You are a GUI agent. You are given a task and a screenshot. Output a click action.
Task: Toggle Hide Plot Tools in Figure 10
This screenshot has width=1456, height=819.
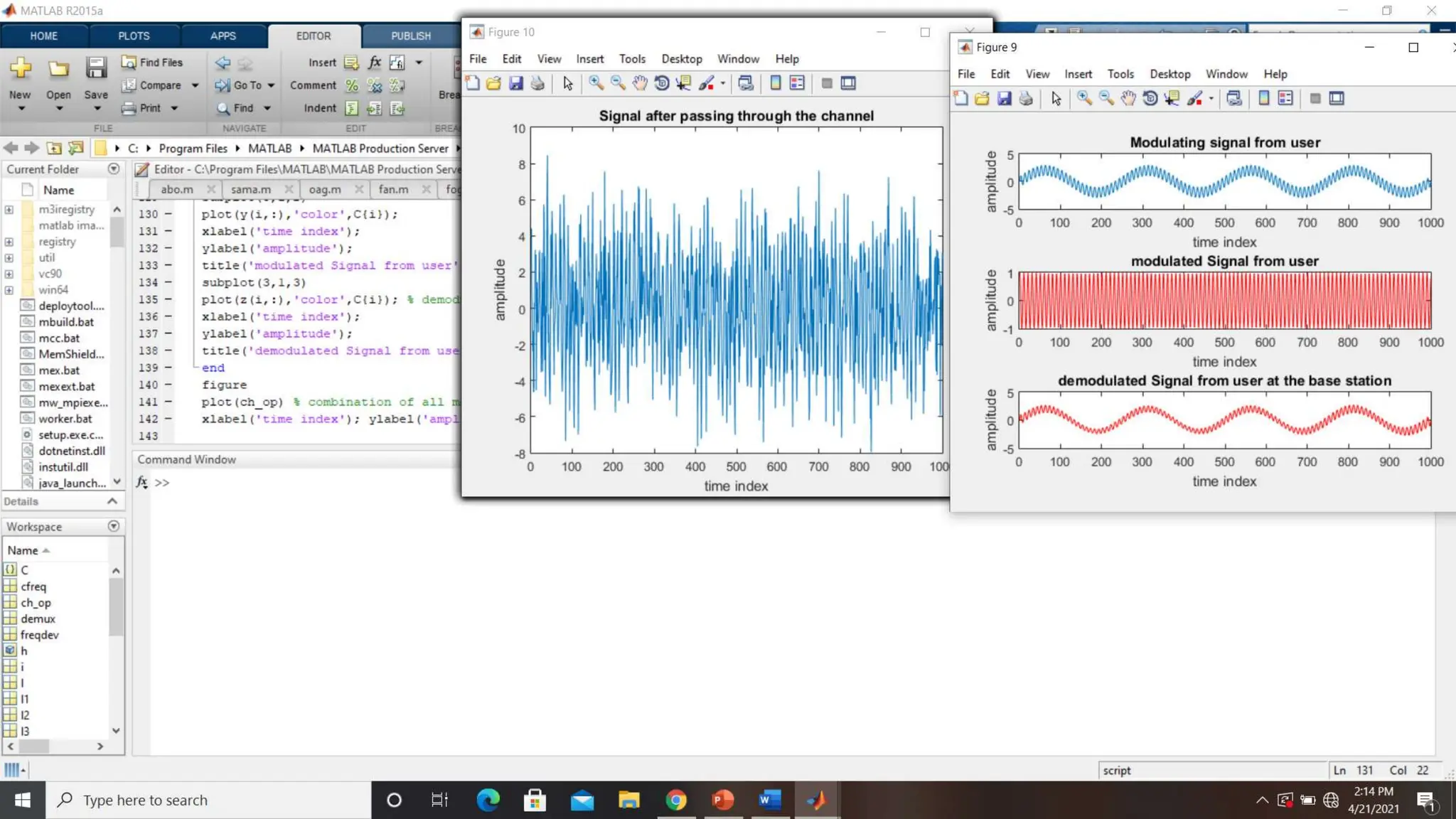pyautogui.click(x=826, y=83)
